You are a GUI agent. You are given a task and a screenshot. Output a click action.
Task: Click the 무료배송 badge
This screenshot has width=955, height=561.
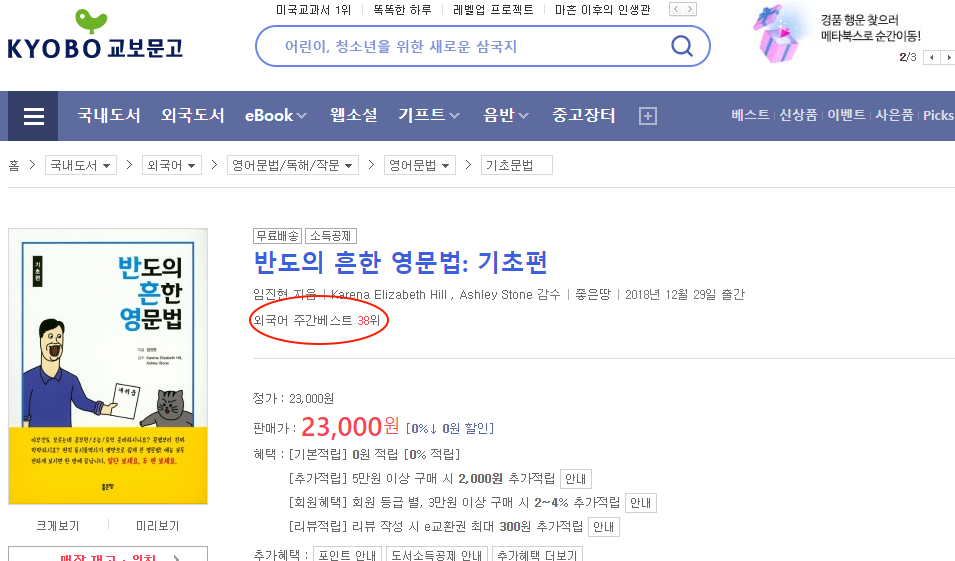278,236
